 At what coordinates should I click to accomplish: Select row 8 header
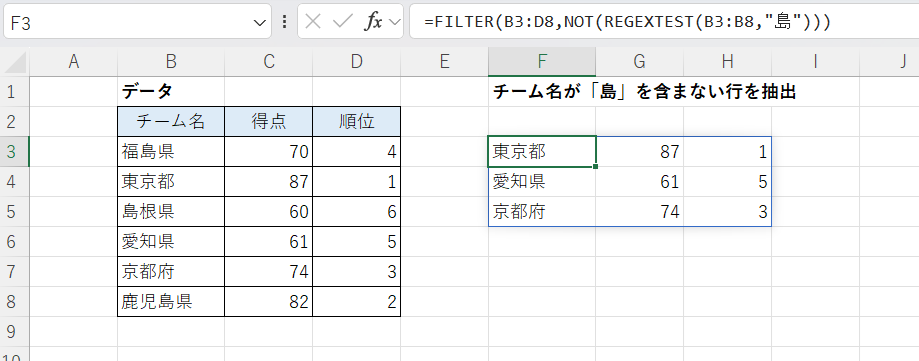(x=15, y=301)
